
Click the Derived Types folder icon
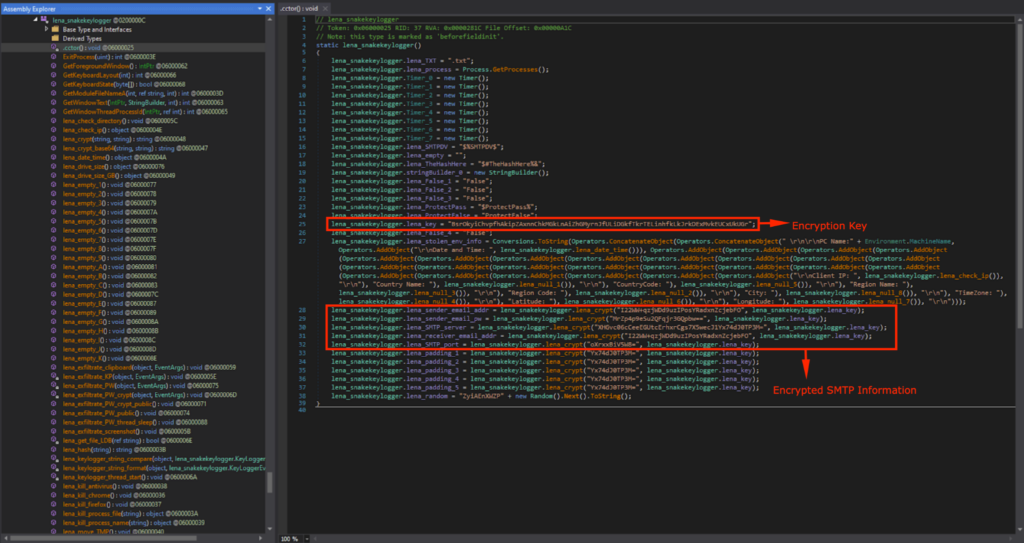click(55, 38)
